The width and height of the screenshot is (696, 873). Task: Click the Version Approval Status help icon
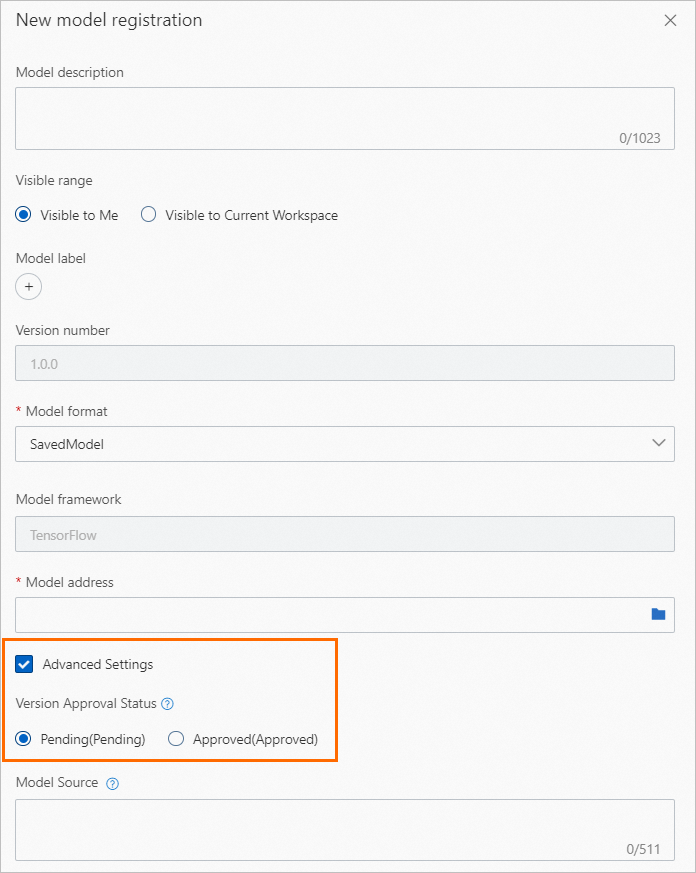pos(167,704)
